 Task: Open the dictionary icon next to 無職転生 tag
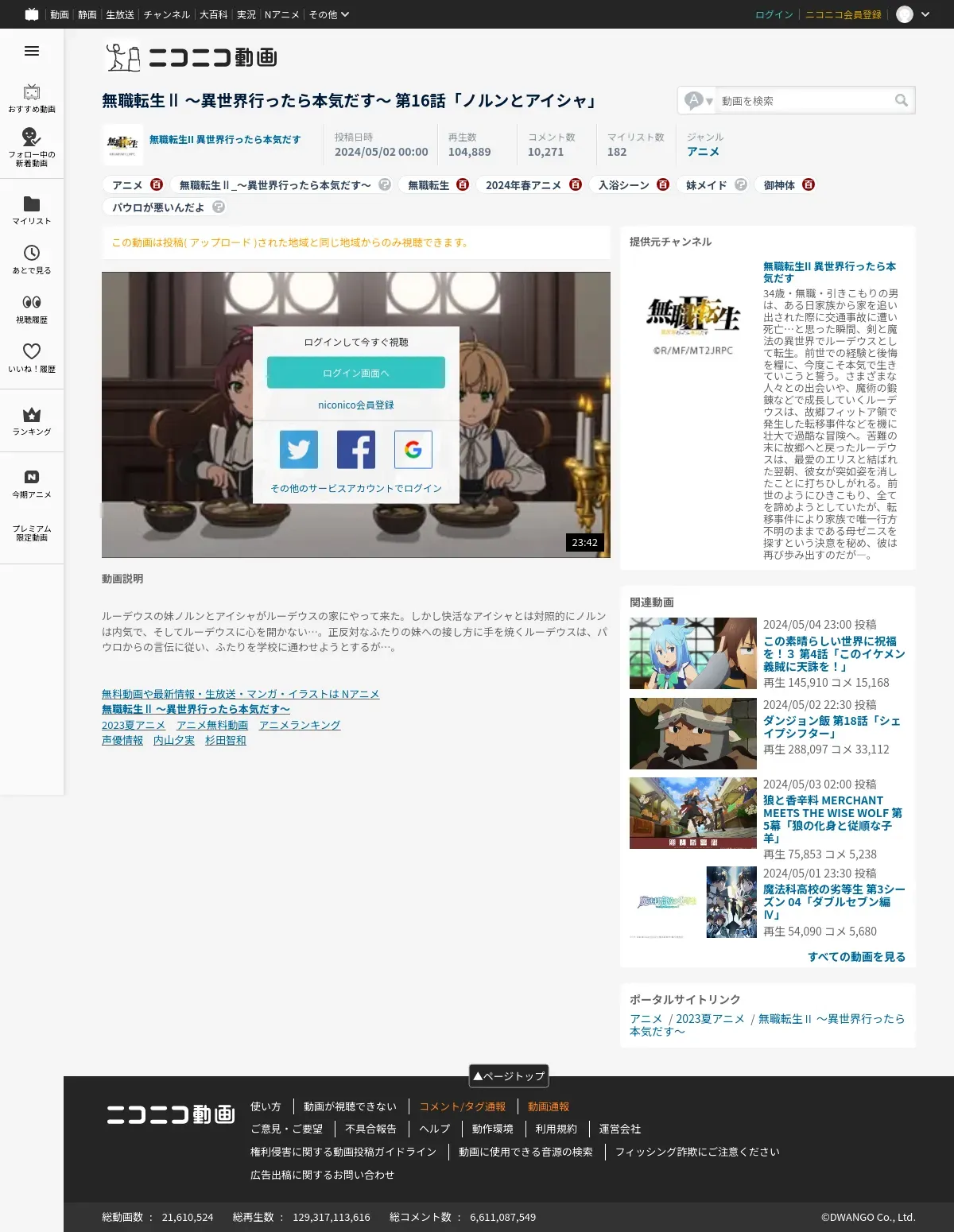(463, 184)
